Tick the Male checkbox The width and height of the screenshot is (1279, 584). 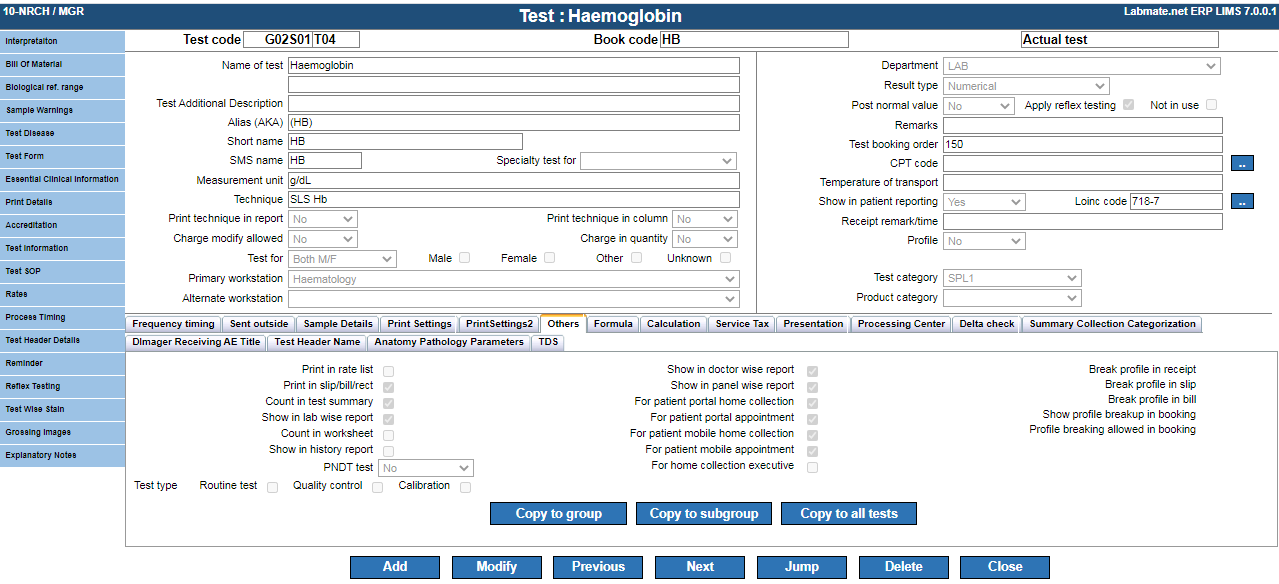point(465,258)
